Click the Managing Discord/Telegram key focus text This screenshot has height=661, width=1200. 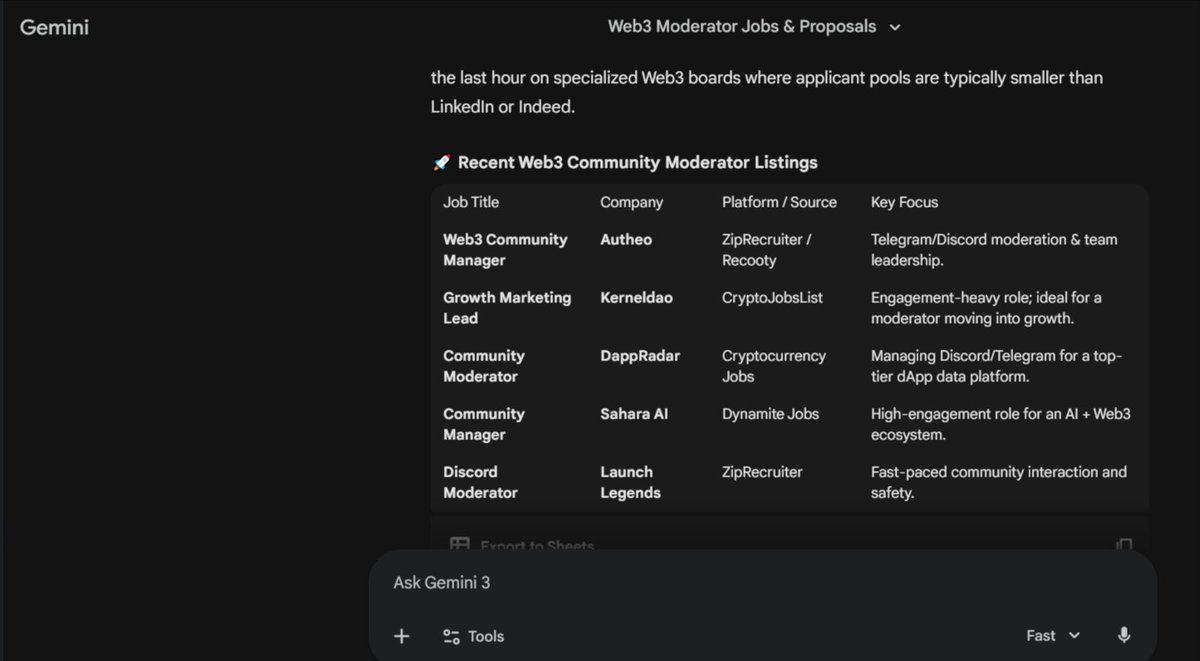pyautogui.click(x=996, y=366)
